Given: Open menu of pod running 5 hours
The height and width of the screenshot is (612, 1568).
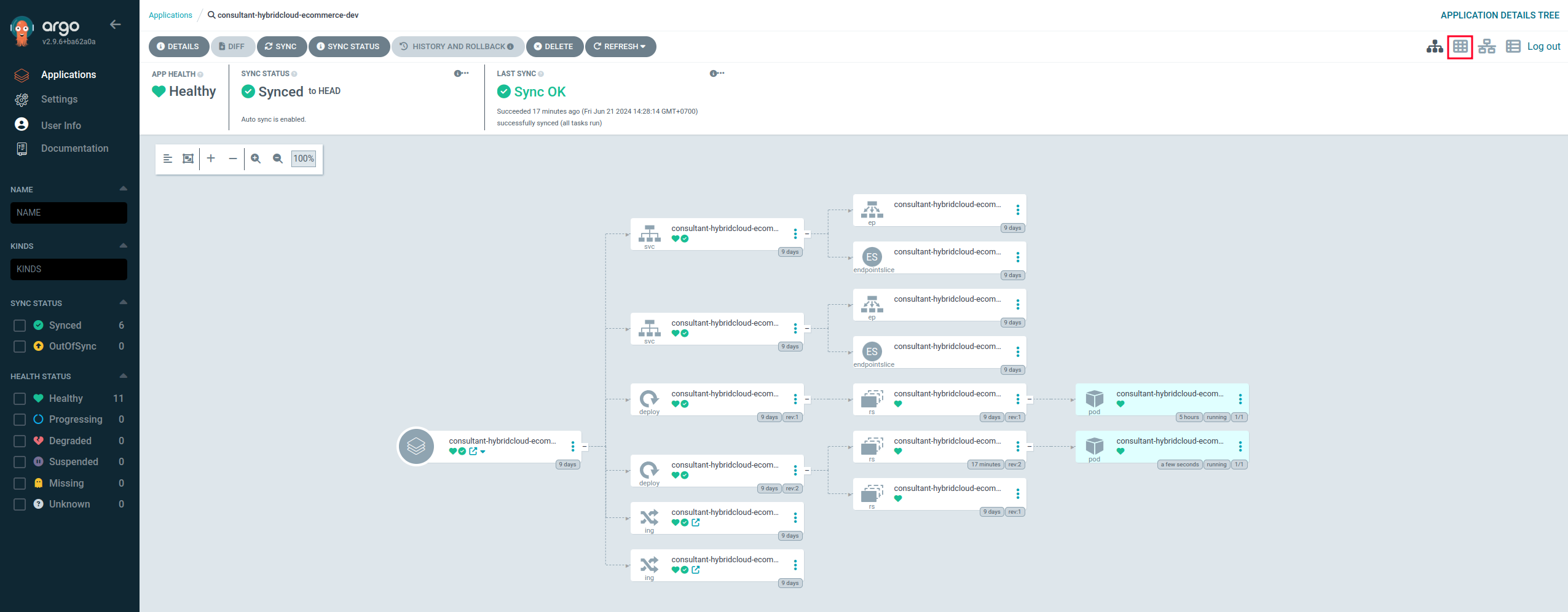Looking at the screenshot, I should point(1240,399).
